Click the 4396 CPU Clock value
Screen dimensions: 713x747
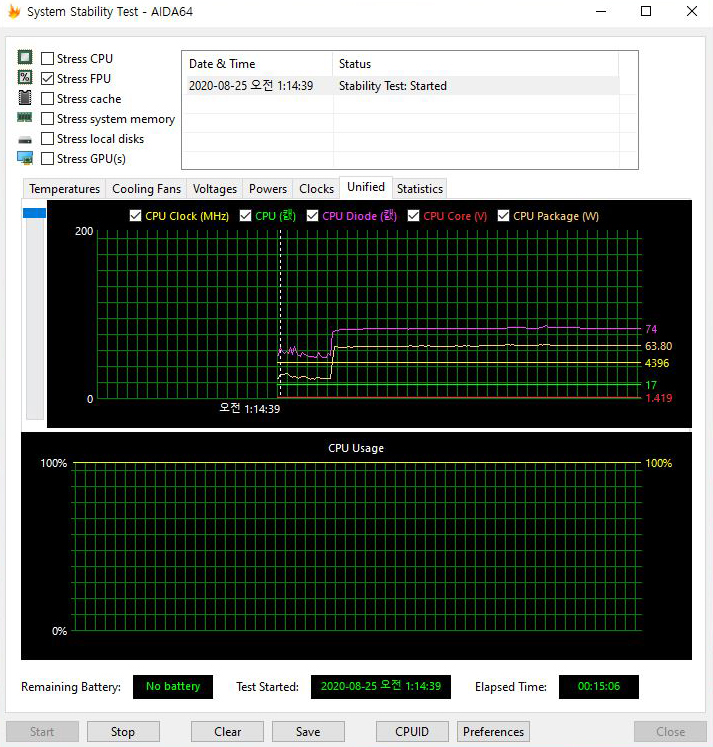tap(657, 363)
